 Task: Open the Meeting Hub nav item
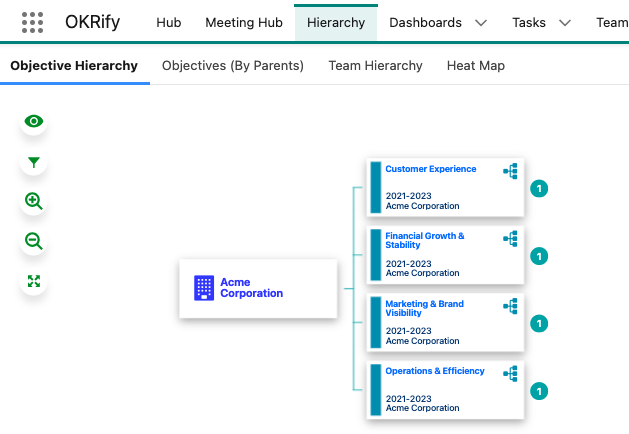point(244,22)
